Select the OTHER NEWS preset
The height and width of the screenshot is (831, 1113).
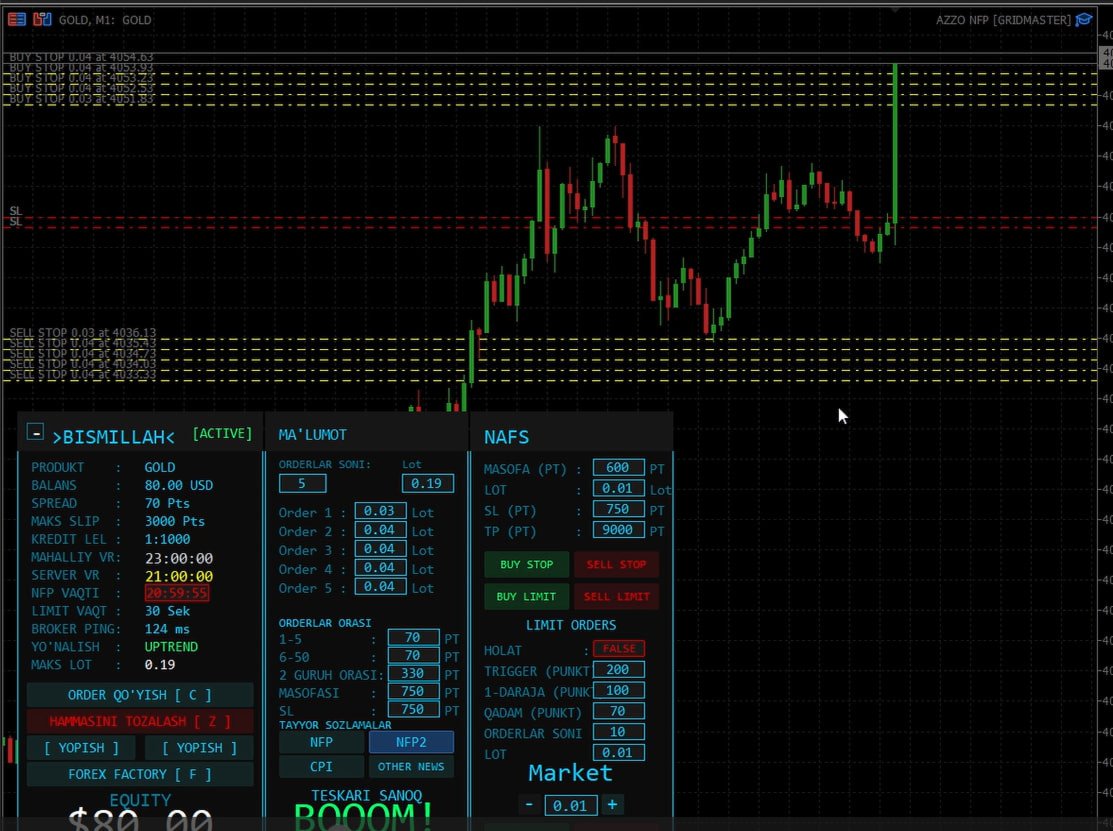pos(411,766)
